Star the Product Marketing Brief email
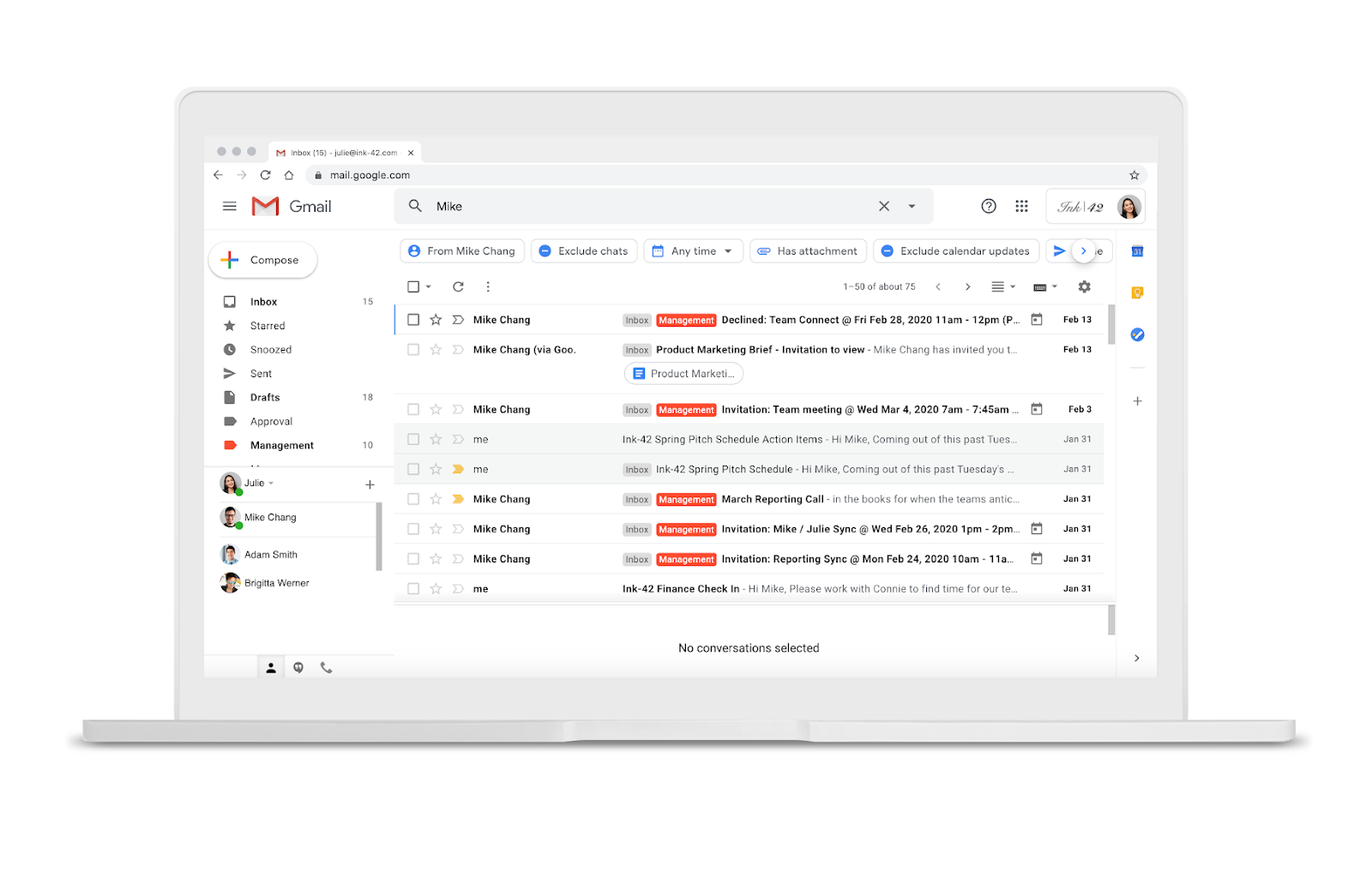This screenshot has height=878, width=1372. (x=436, y=350)
